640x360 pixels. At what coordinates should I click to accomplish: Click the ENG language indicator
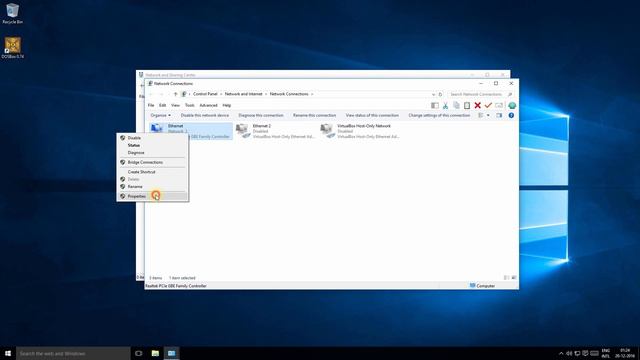tap(606, 353)
